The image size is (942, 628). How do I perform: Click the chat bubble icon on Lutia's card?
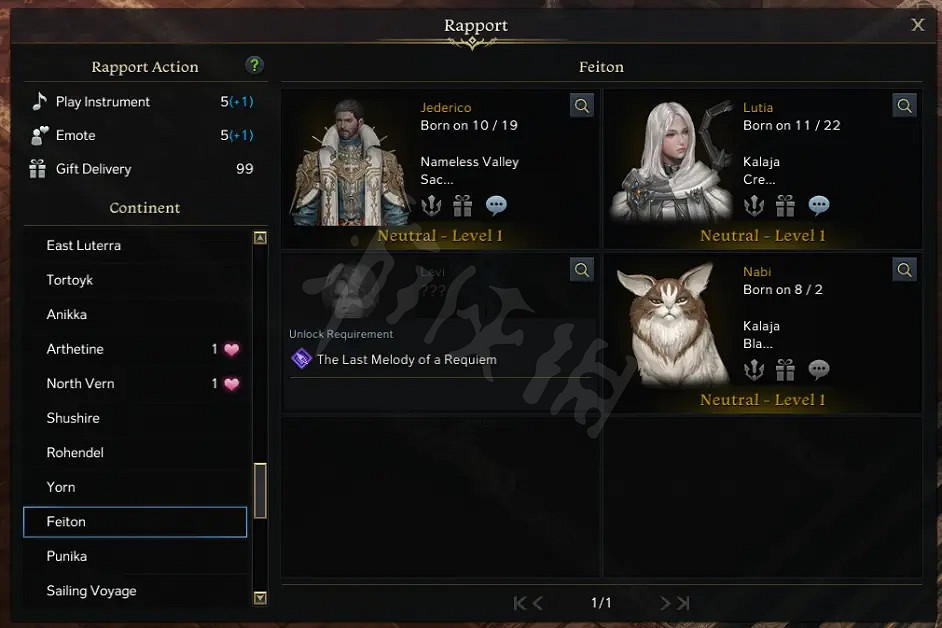[818, 206]
